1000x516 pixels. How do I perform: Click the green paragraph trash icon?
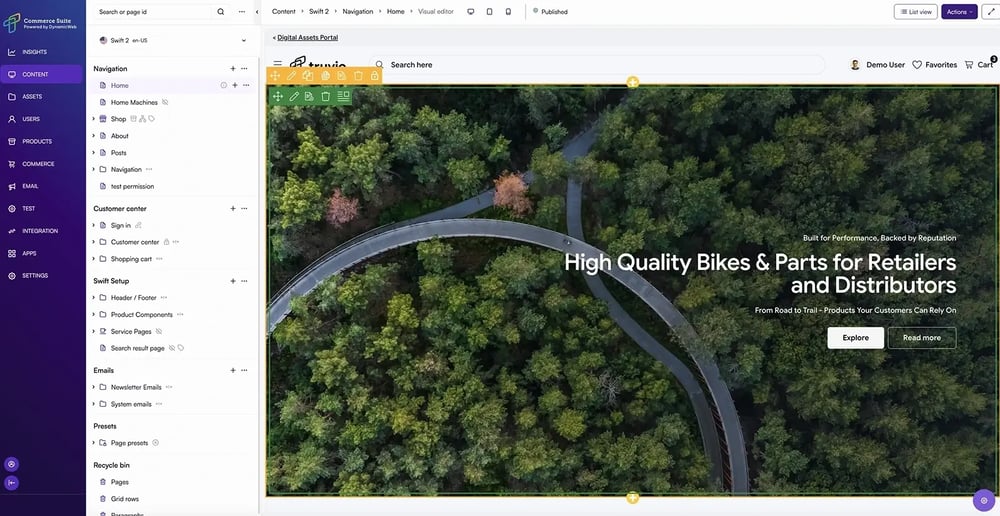326,96
